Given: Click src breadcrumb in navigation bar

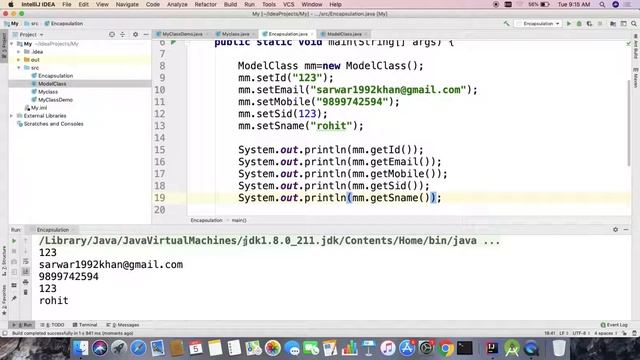Looking at the screenshot, I should [32, 24].
